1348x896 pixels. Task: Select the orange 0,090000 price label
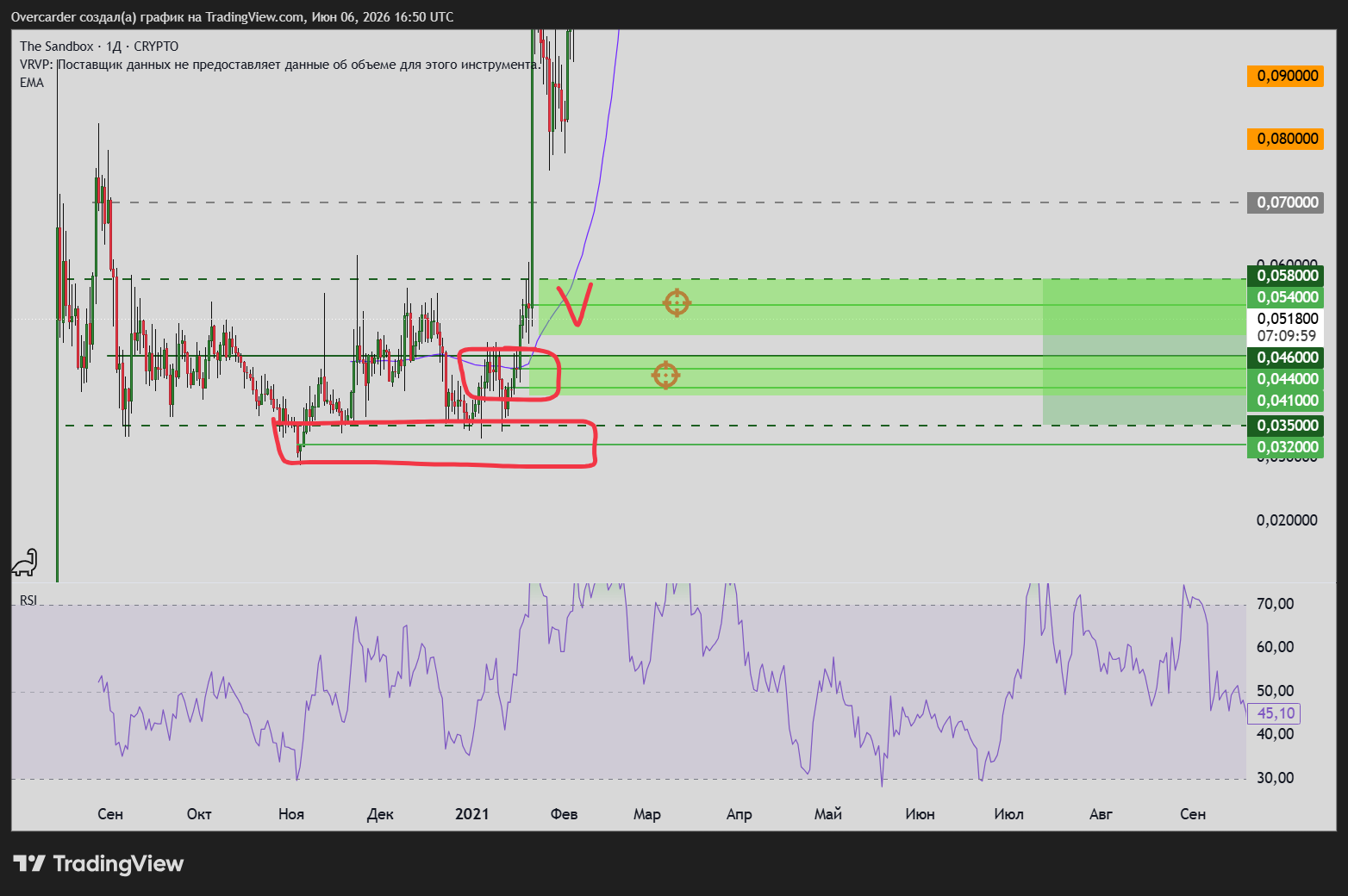click(1285, 76)
